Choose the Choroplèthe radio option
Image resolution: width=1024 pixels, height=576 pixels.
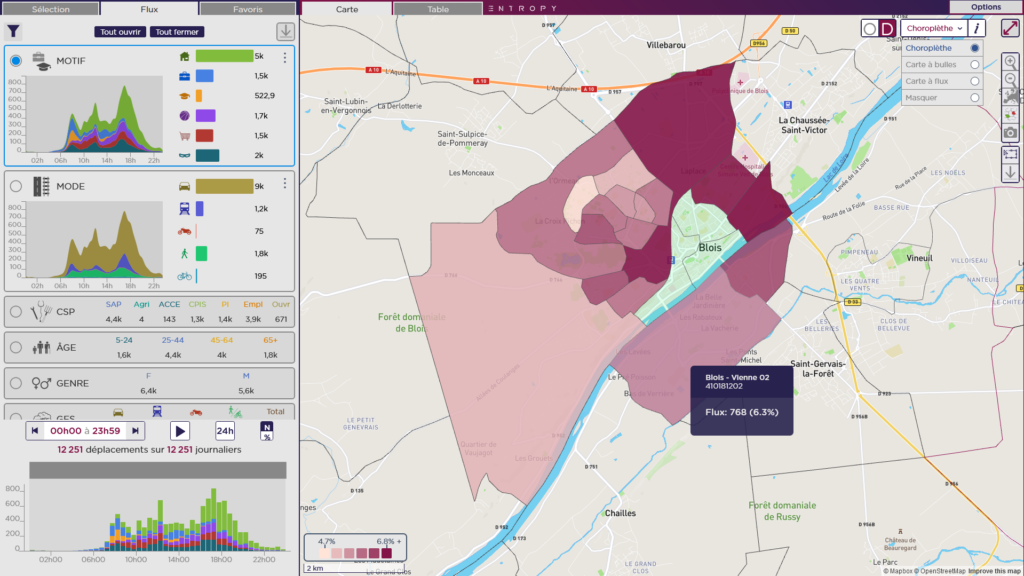coord(974,48)
